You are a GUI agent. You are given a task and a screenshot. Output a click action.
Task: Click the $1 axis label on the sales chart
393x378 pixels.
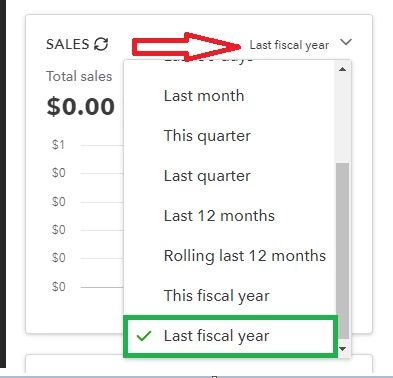(x=58, y=145)
